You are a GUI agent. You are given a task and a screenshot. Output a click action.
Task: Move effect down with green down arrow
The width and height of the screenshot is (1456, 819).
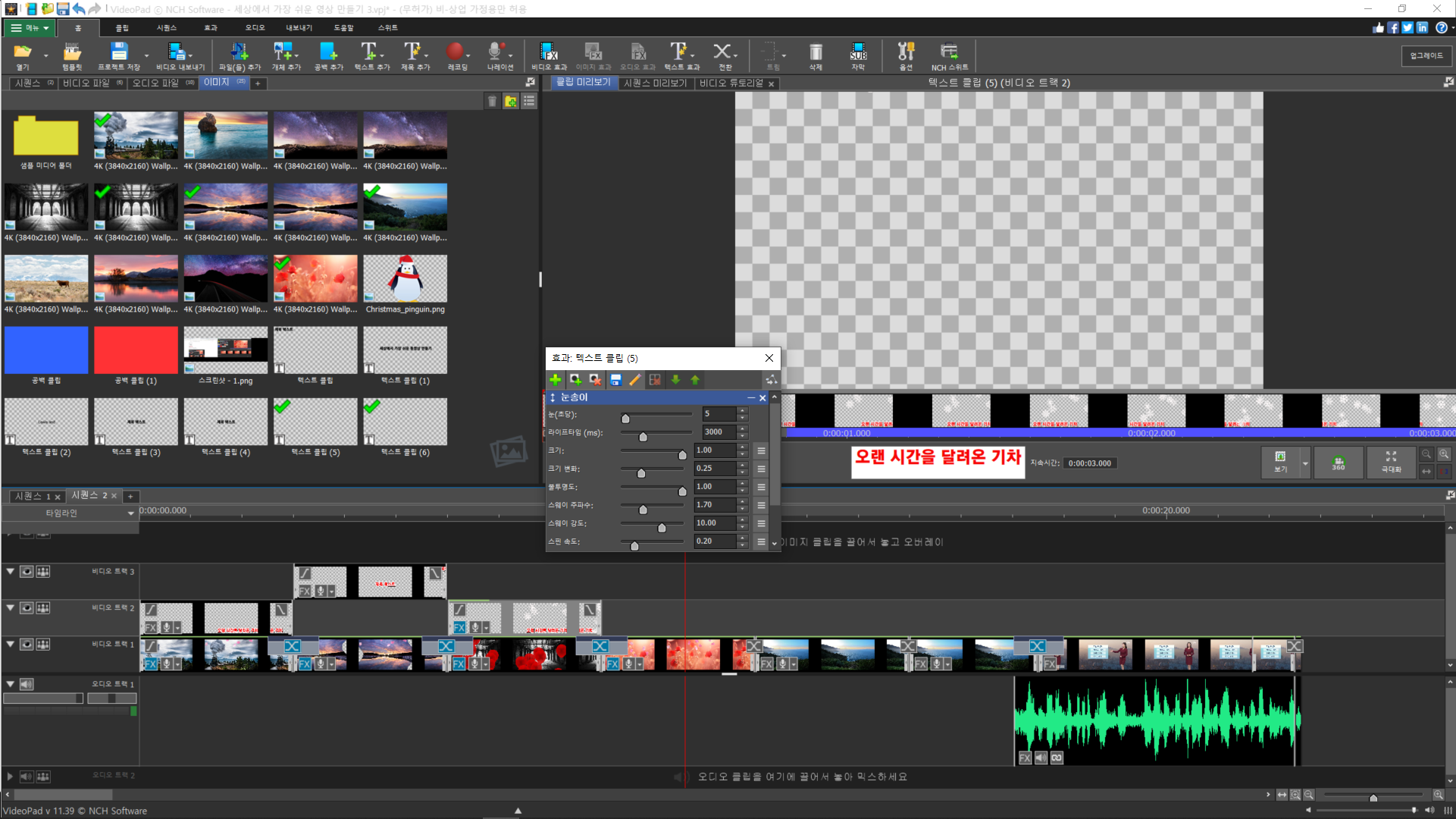(675, 380)
